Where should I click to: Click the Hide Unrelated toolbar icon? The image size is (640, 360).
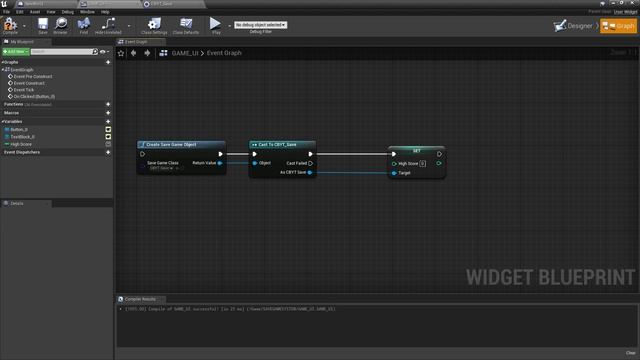(x=108, y=24)
